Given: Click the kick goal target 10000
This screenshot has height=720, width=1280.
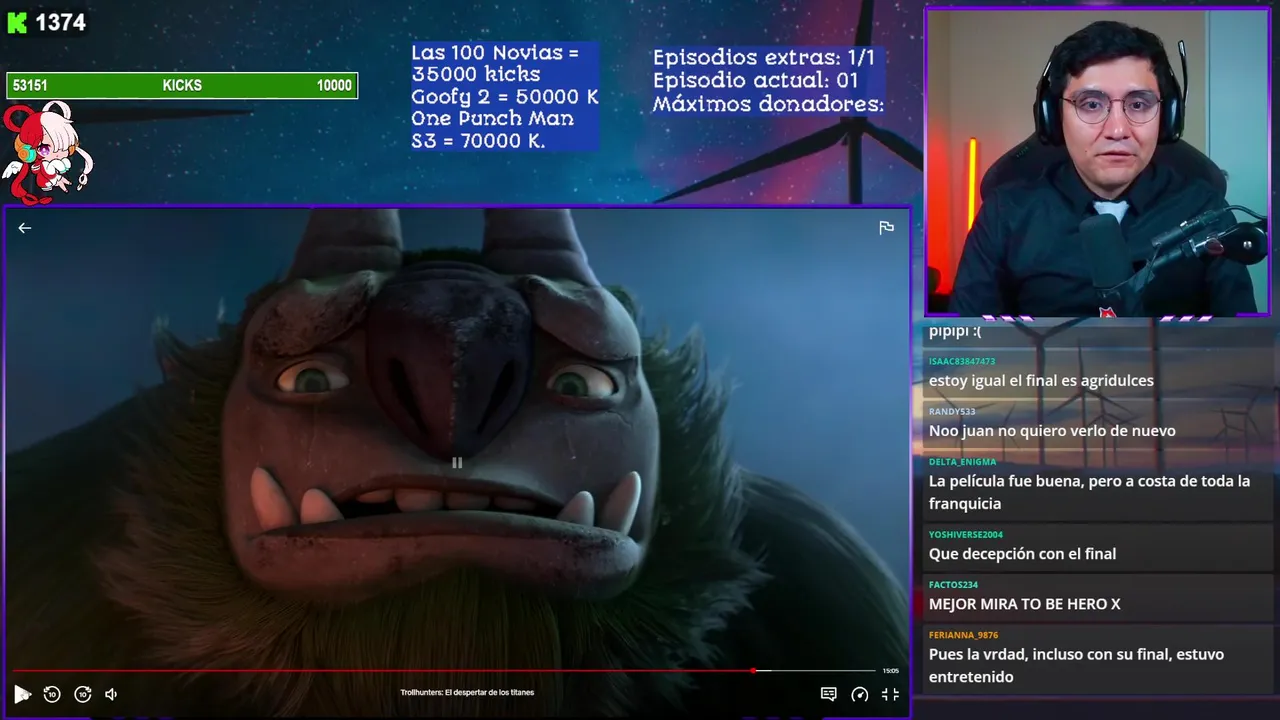Looking at the screenshot, I should click(x=334, y=86).
